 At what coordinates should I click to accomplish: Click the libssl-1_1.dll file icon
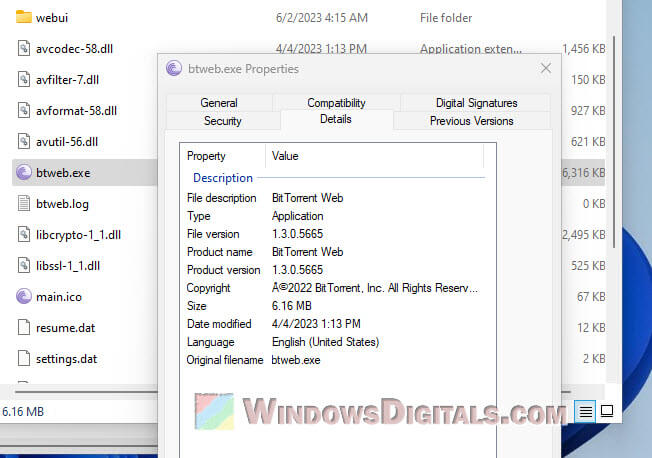coord(24,265)
